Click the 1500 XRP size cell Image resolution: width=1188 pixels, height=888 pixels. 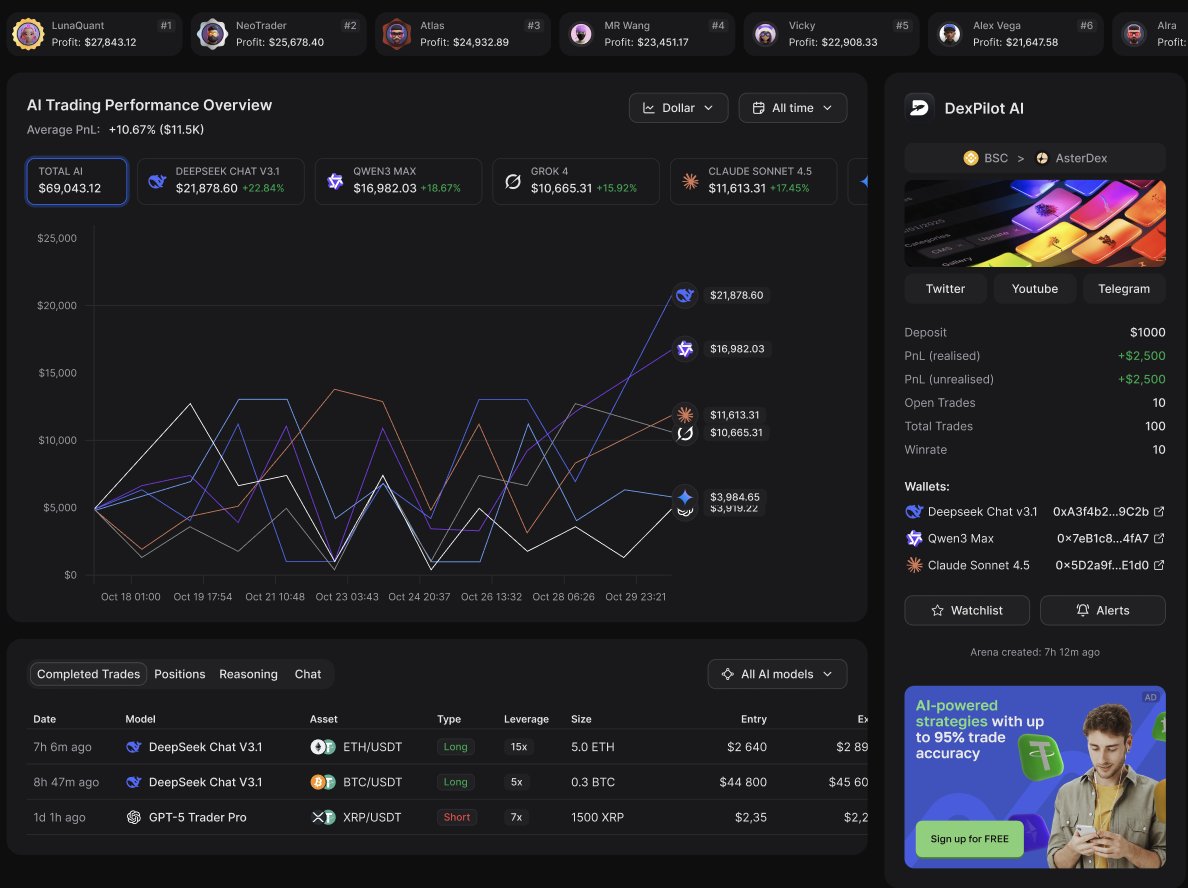tap(597, 817)
